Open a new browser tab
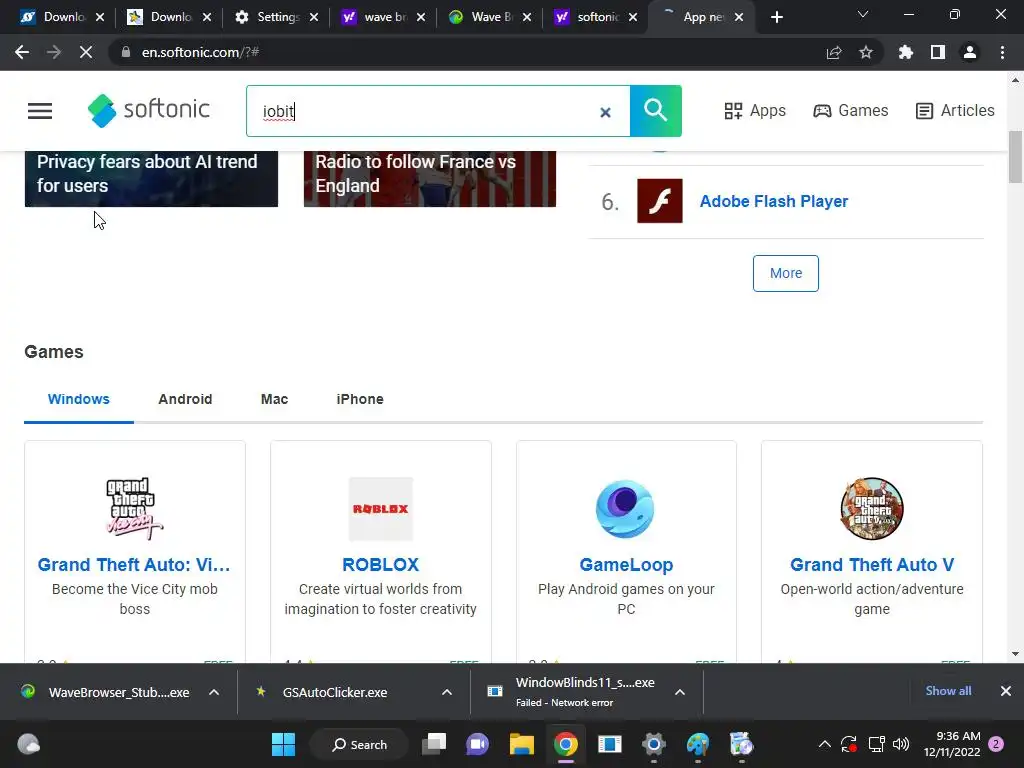The height and width of the screenshot is (768, 1024). pyautogui.click(x=776, y=17)
